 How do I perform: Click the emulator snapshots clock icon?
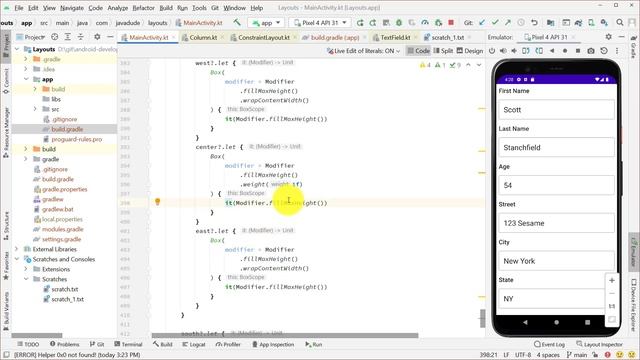coord(604,51)
